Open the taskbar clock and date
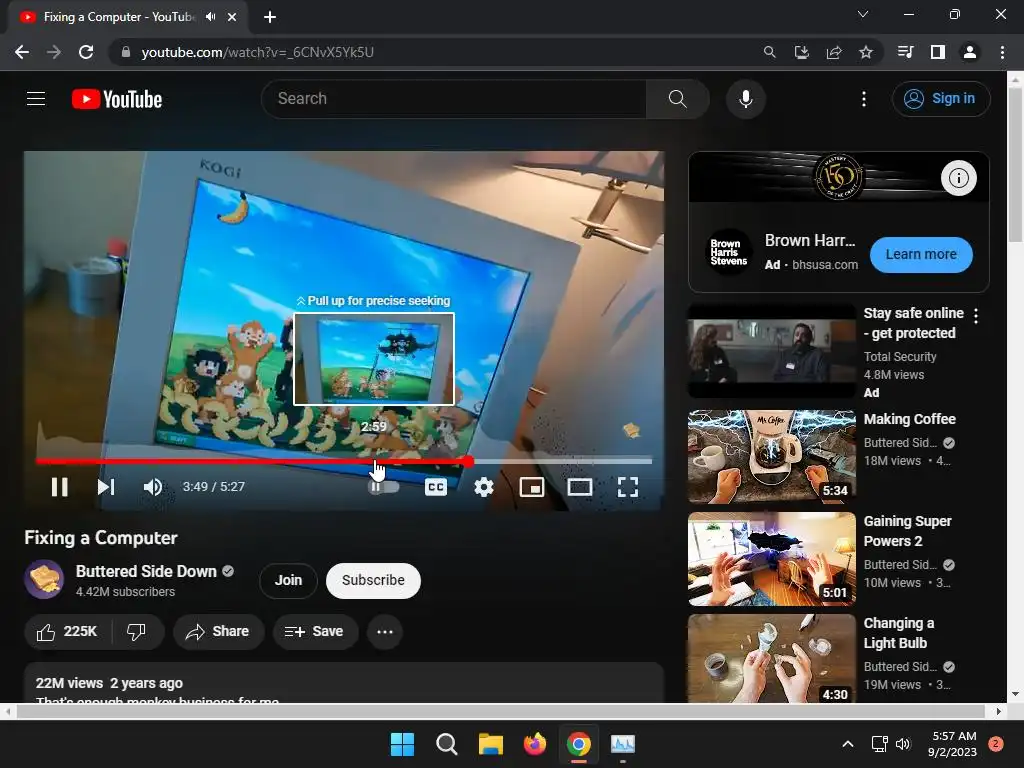 click(x=953, y=744)
